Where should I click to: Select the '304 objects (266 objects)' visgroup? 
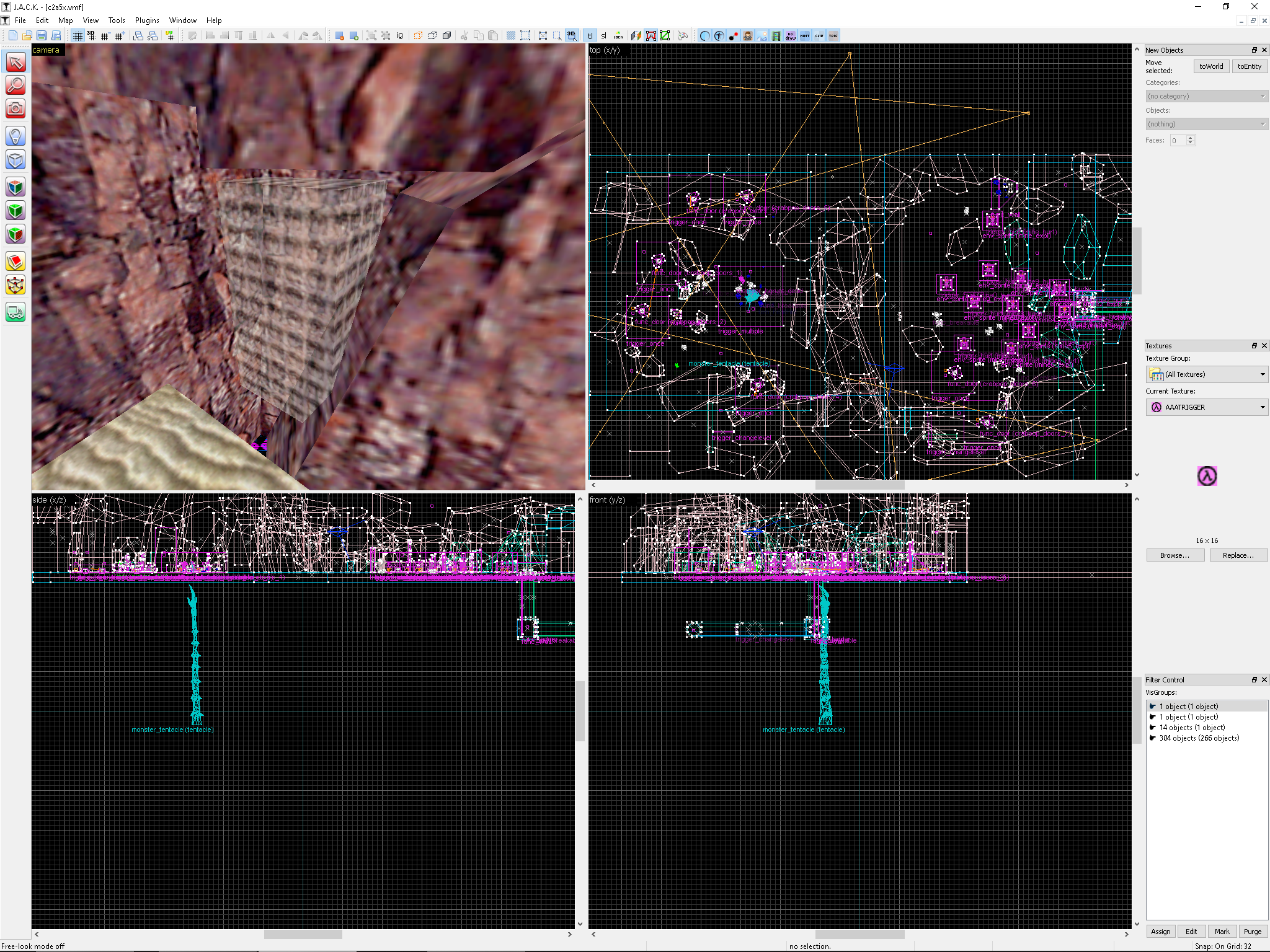tap(1207, 738)
